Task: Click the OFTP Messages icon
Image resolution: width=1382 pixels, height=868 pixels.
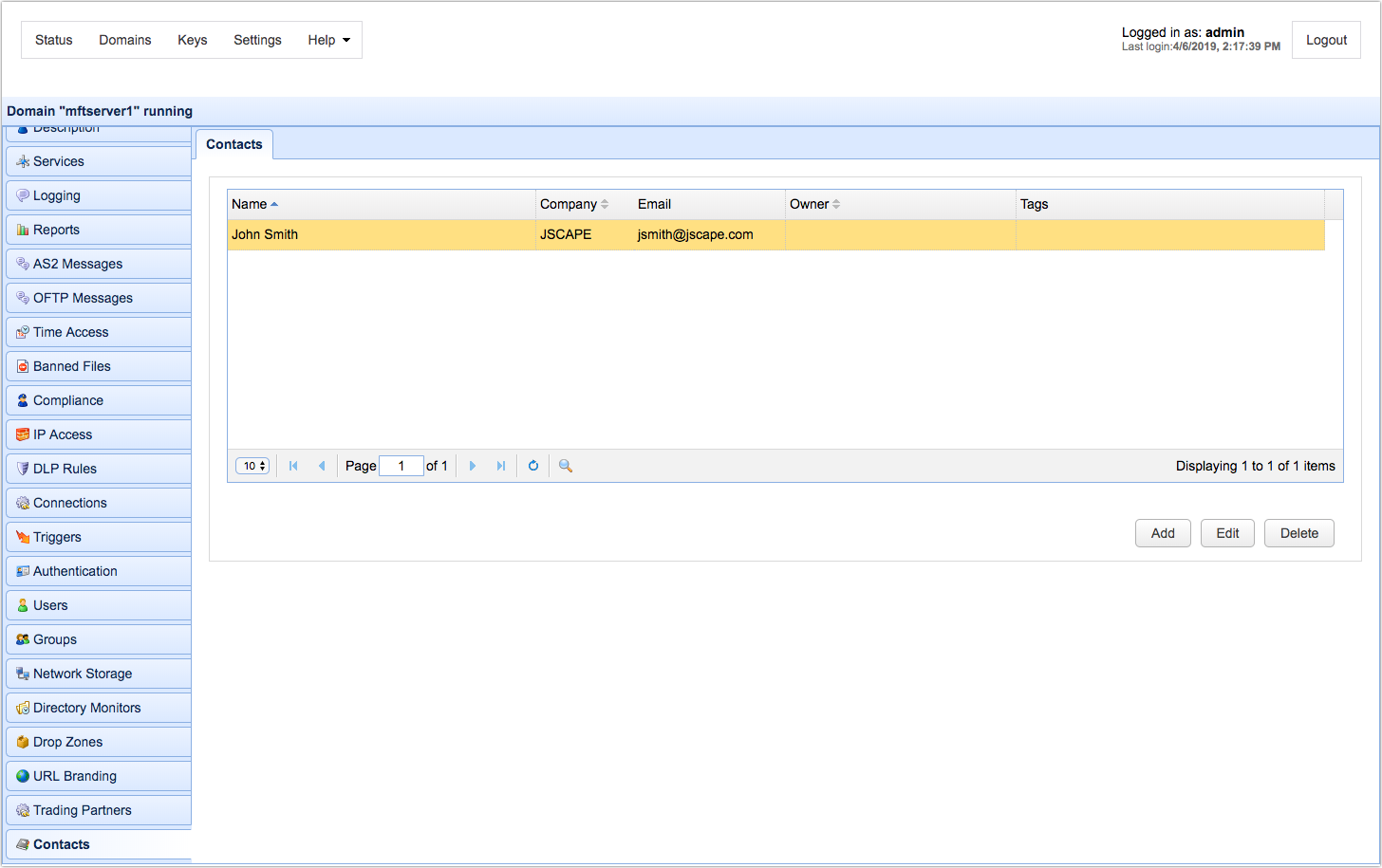Action: (23, 298)
